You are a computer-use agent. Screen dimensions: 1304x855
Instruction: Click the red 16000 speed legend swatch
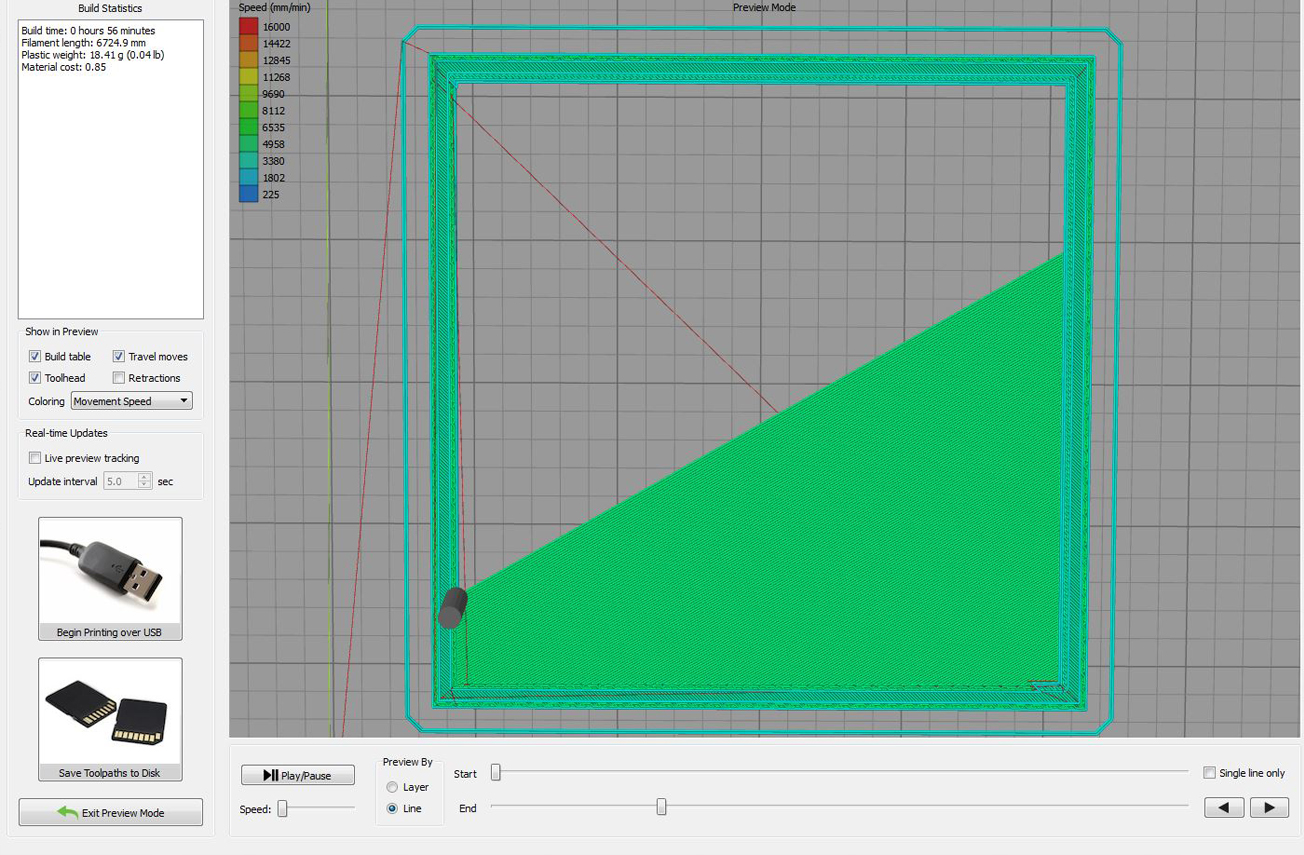(x=248, y=27)
